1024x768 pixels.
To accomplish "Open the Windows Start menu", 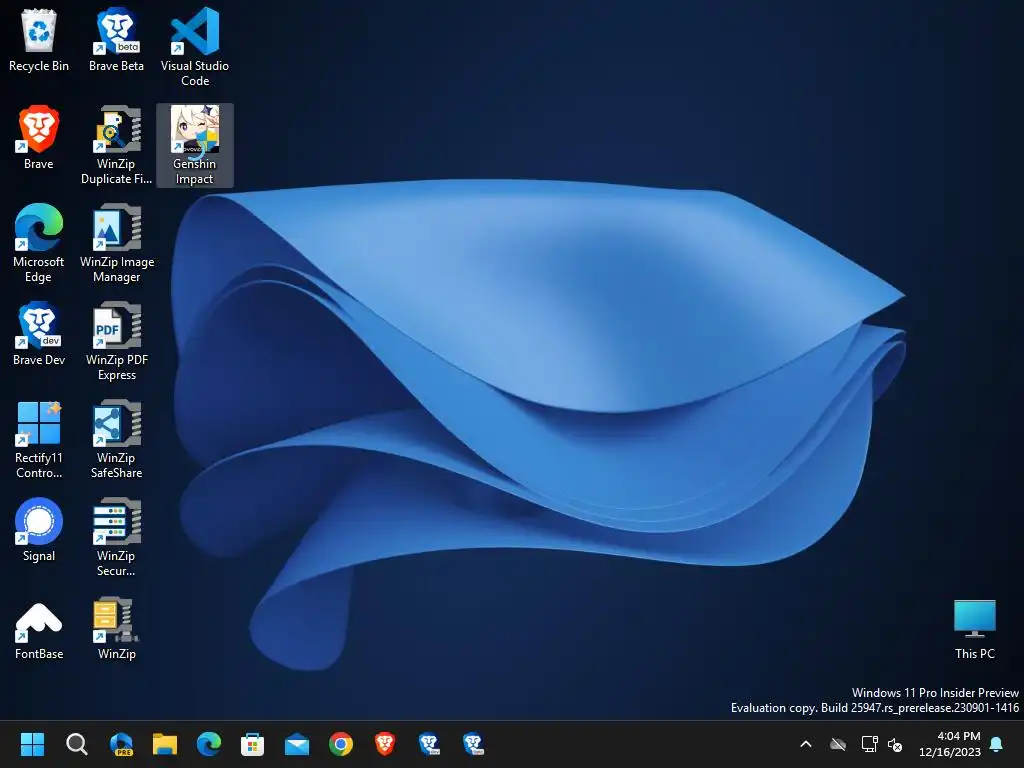I will (32, 744).
